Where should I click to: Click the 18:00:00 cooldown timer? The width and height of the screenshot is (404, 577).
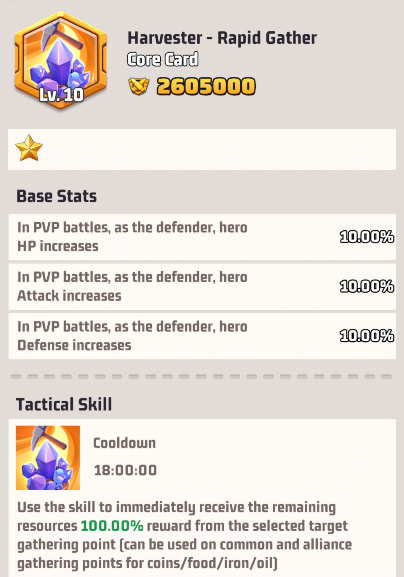pyautogui.click(x=125, y=470)
